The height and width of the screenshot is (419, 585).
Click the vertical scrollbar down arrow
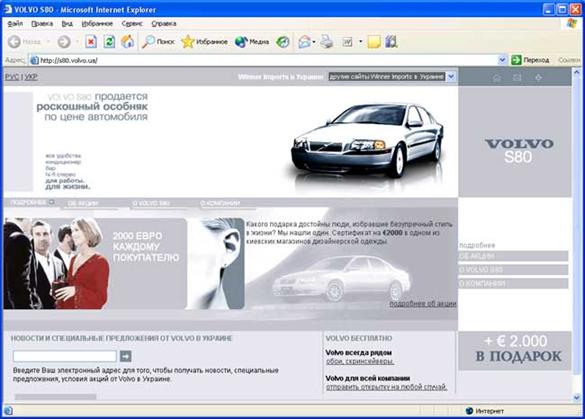click(x=576, y=397)
